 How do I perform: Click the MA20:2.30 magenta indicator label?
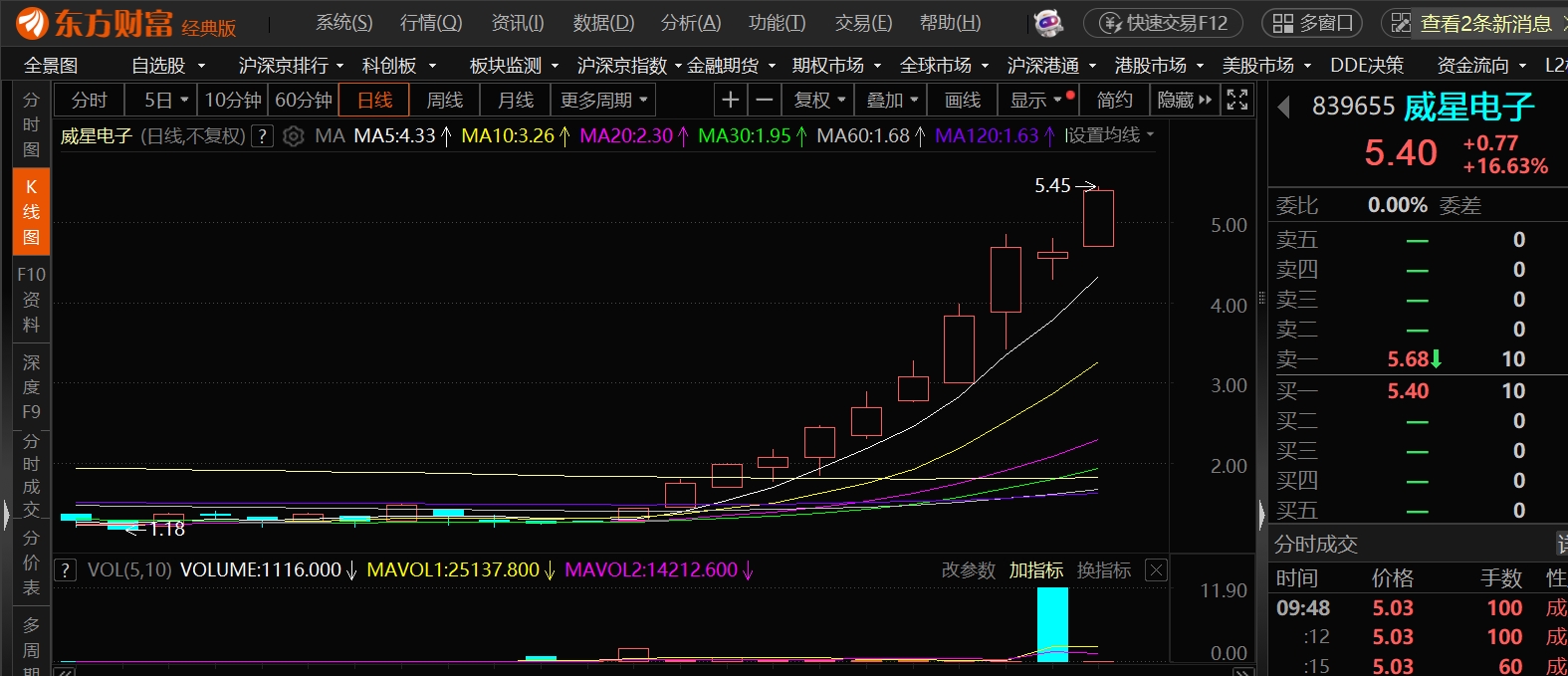(x=626, y=136)
